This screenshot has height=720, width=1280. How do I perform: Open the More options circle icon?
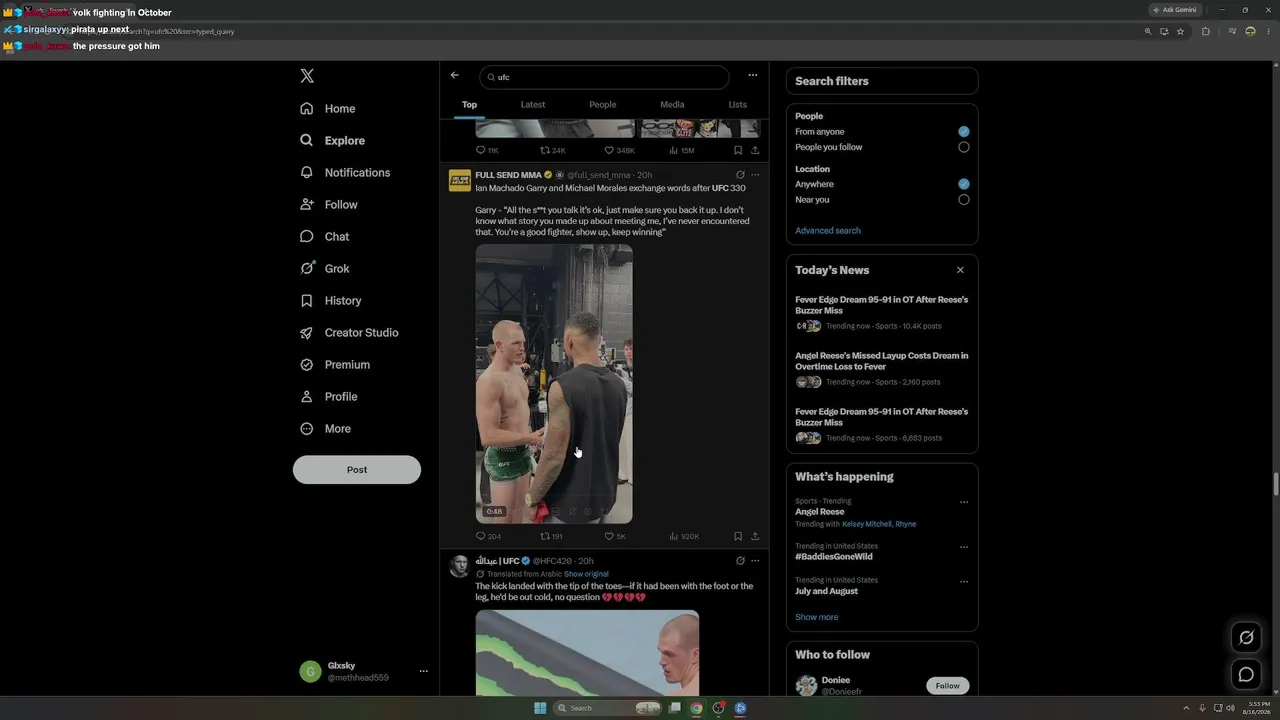click(307, 429)
